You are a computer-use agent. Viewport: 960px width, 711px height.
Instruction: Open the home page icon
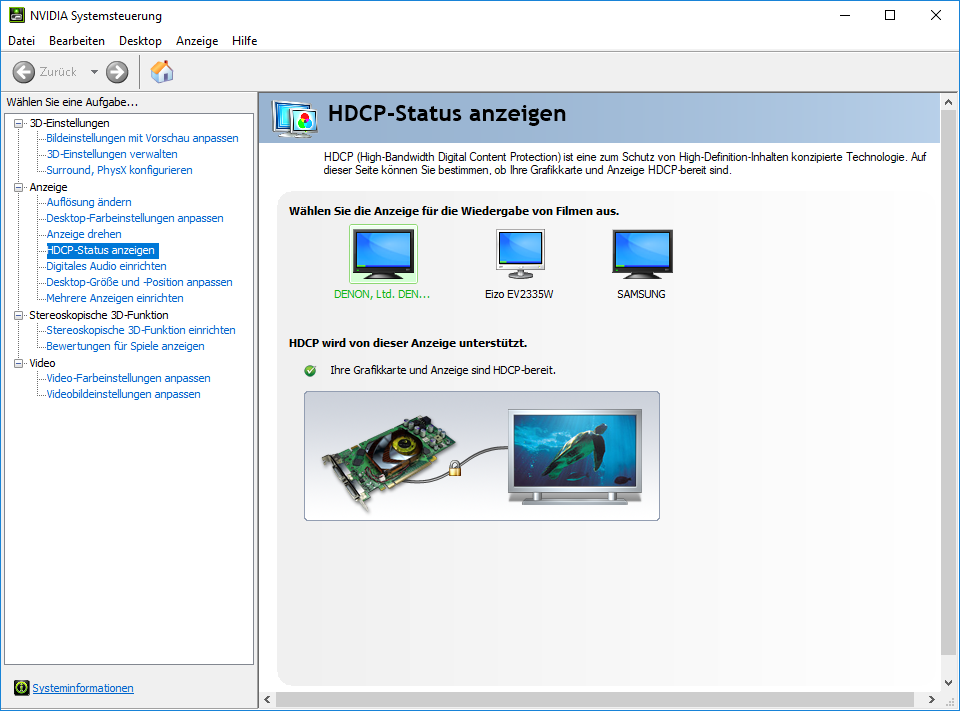pyautogui.click(x=162, y=72)
